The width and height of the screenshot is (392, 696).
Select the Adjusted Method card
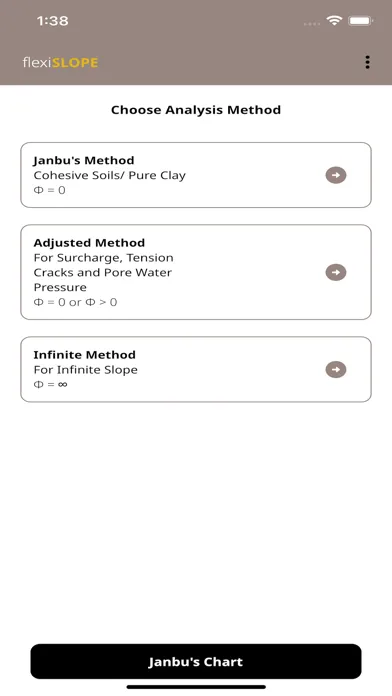click(196, 272)
